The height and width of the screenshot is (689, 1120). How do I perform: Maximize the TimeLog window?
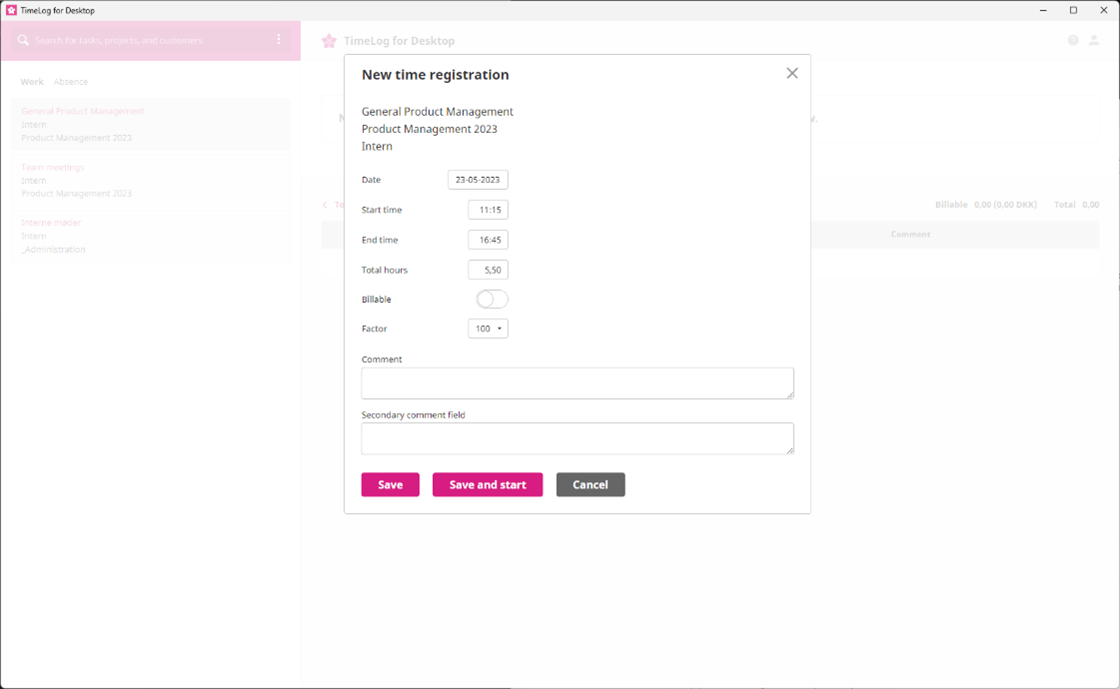point(1073,10)
